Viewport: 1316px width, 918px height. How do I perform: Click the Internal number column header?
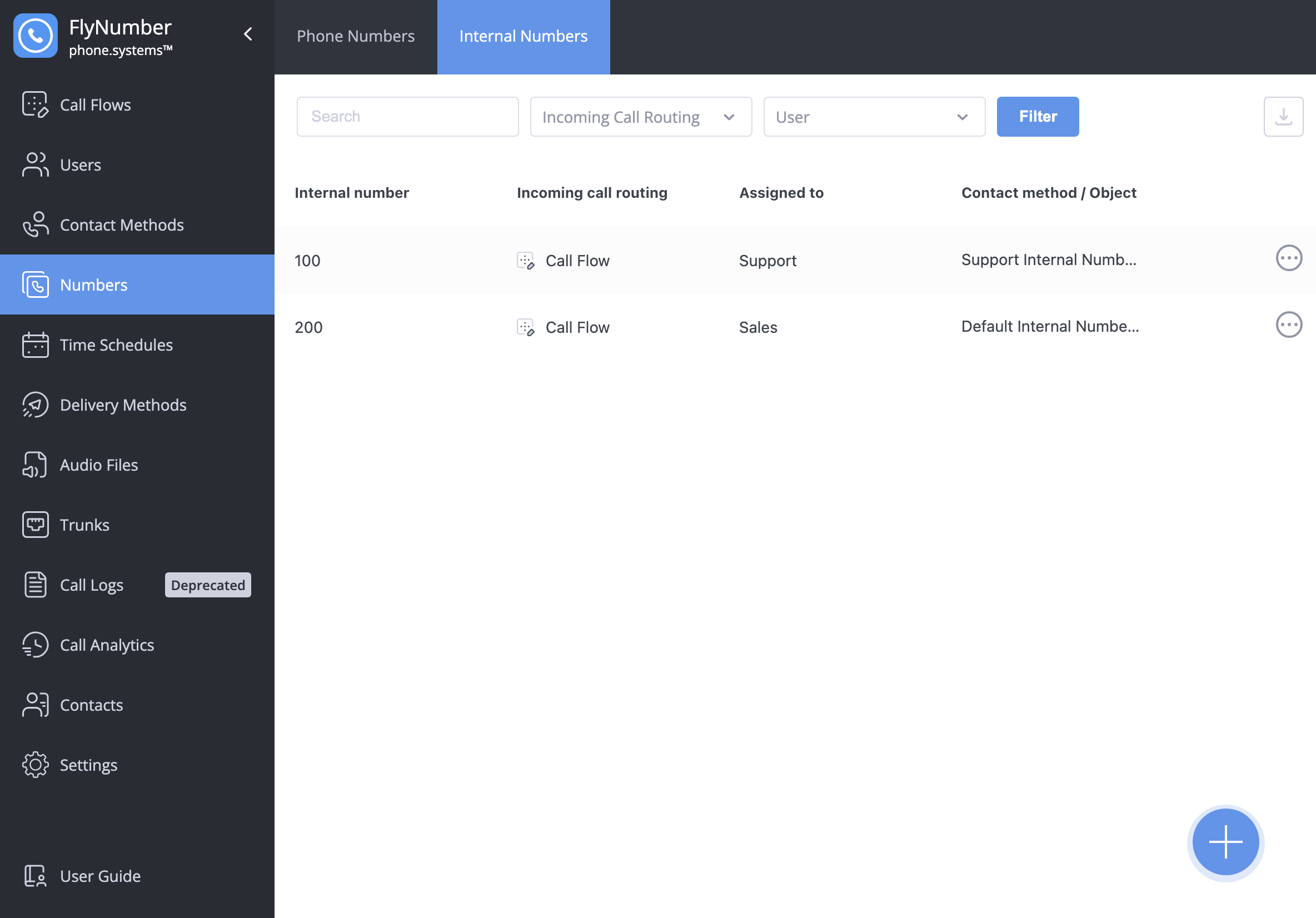(352, 192)
